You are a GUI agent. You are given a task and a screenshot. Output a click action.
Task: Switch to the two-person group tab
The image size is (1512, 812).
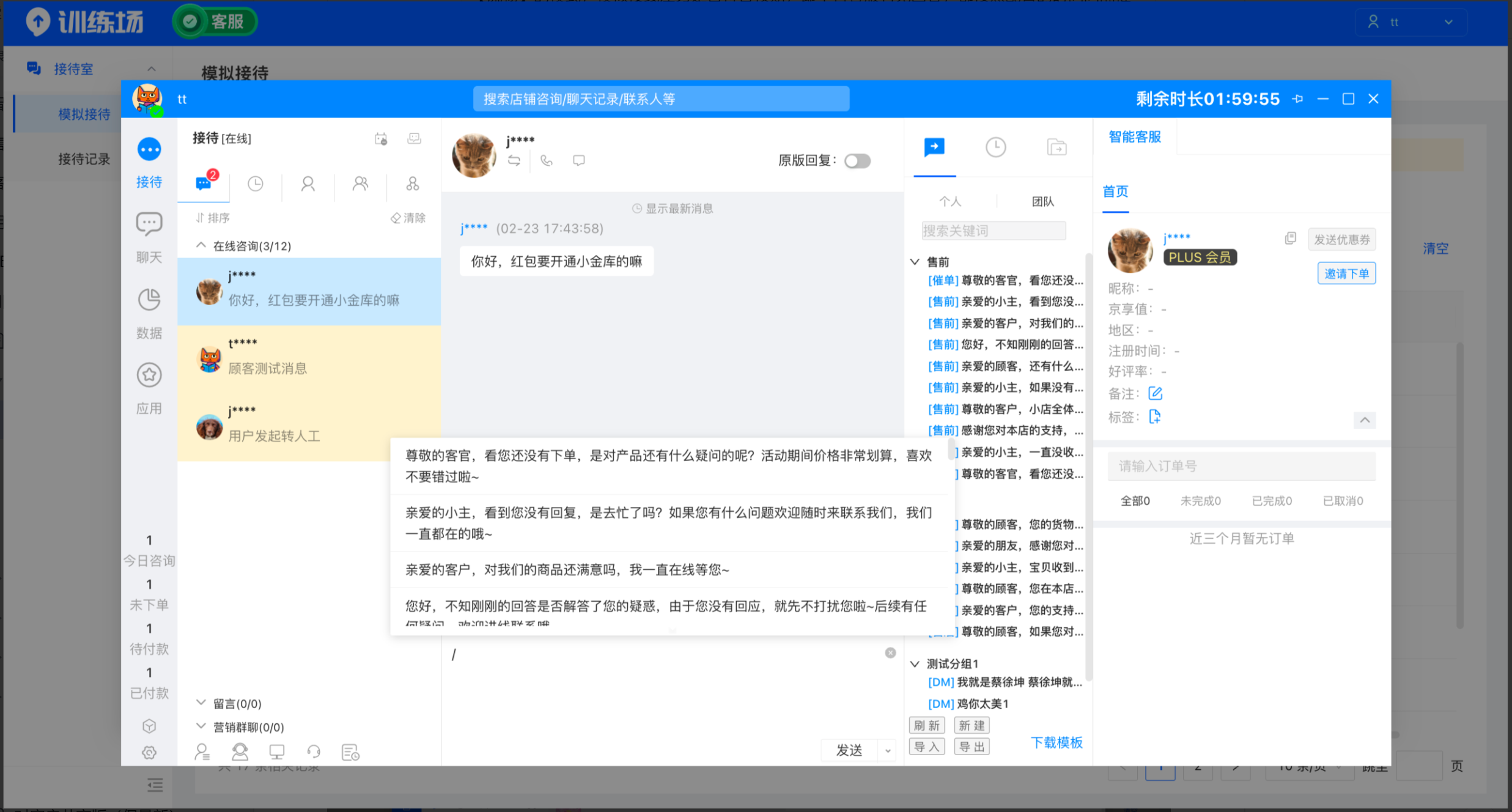point(360,183)
